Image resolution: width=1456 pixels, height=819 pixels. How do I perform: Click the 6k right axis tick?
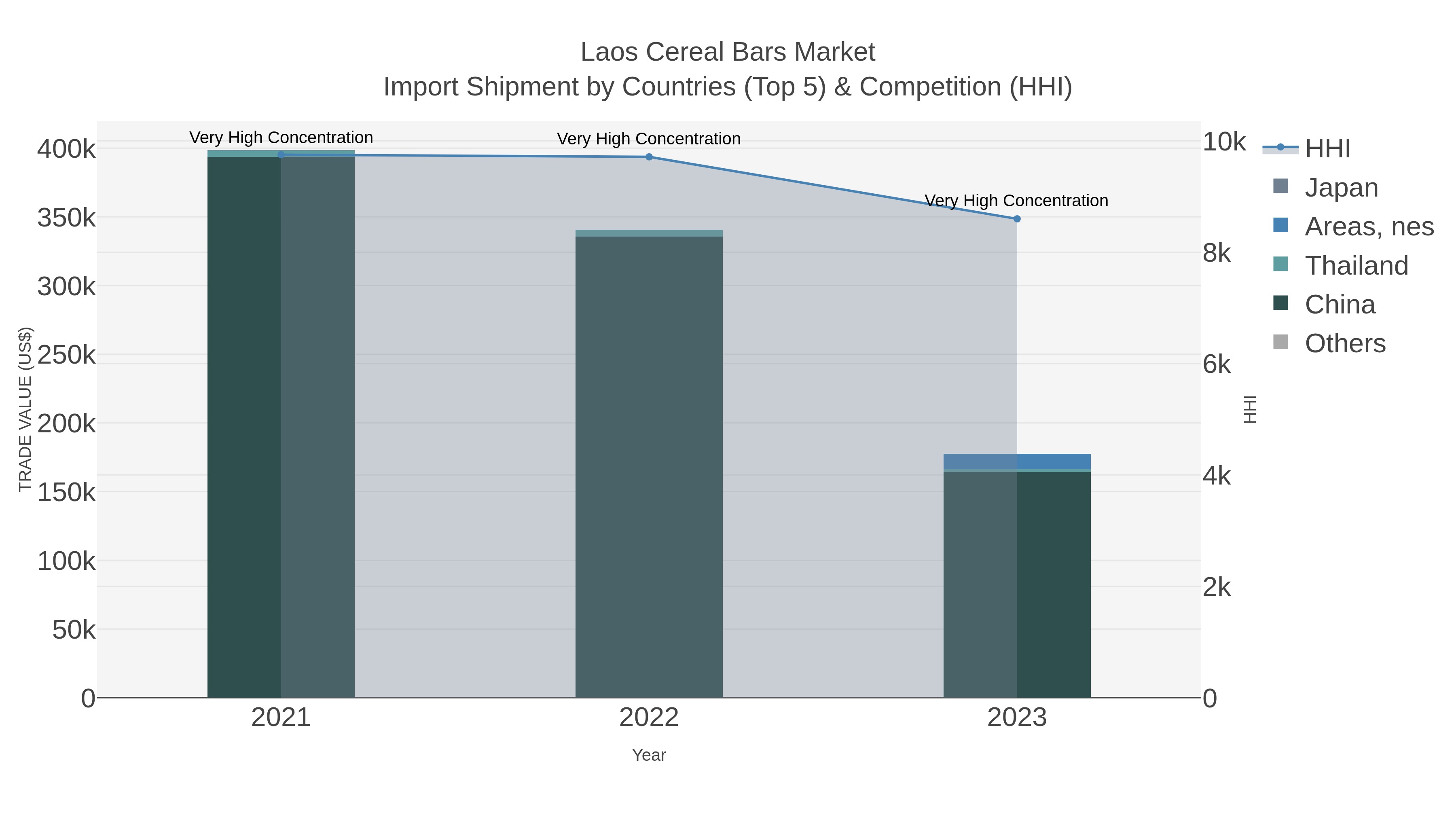[x=1216, y=364]
